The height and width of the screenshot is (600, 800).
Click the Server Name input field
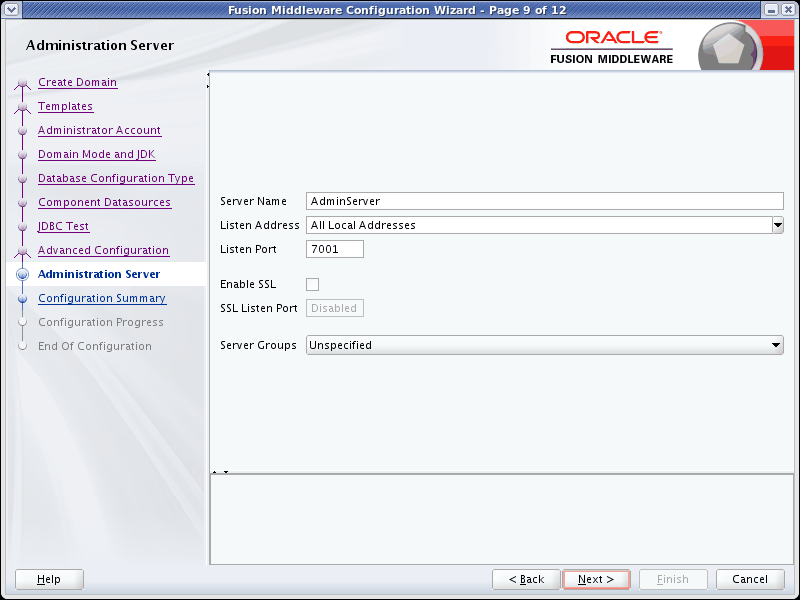(x=544, y=201)
